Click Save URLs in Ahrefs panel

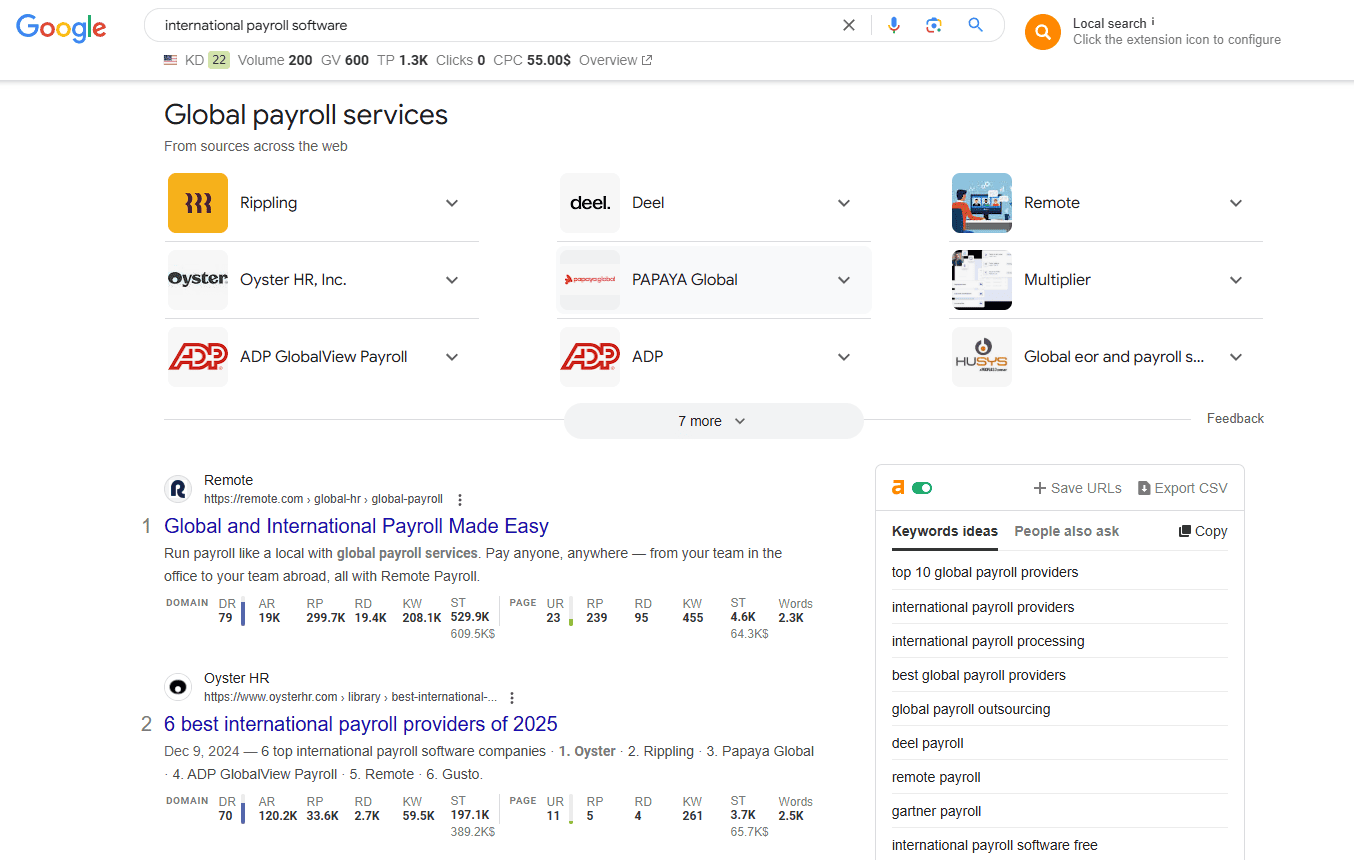1077,488
